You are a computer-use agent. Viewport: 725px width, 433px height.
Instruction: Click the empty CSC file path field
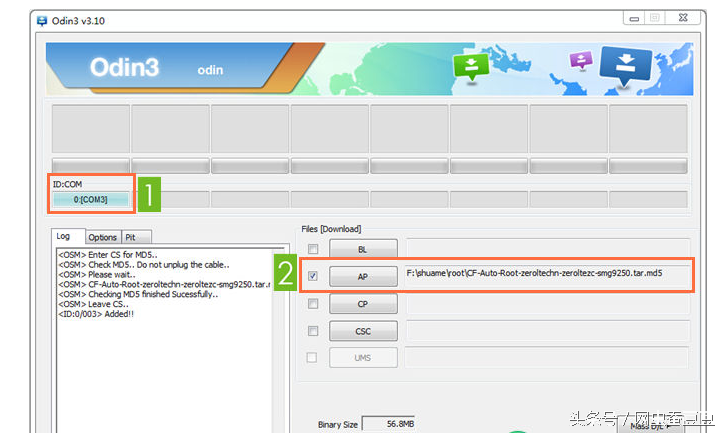click(x=547, y=331)
